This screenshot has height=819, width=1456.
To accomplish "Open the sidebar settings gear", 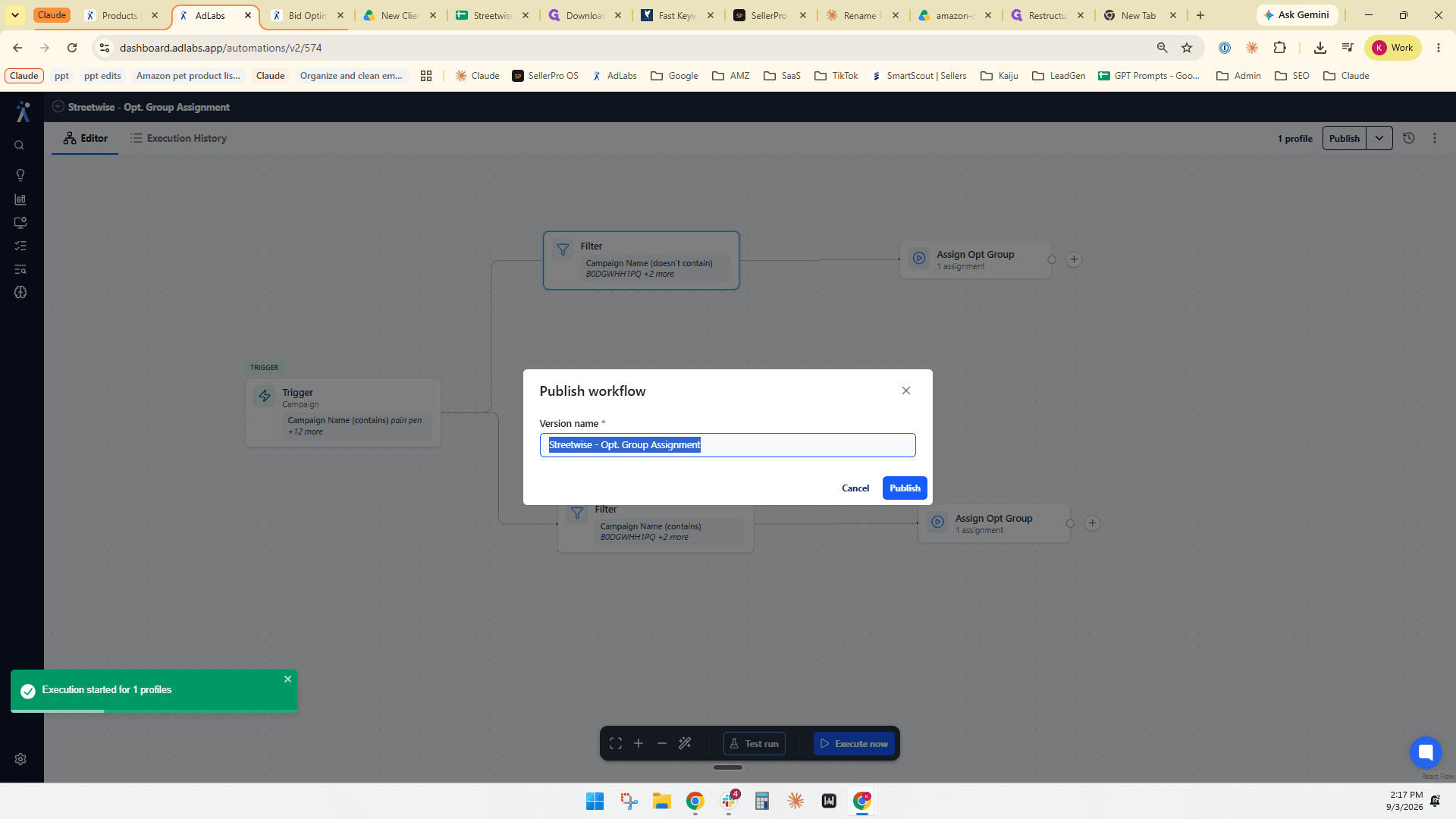I will pos(20,759).
